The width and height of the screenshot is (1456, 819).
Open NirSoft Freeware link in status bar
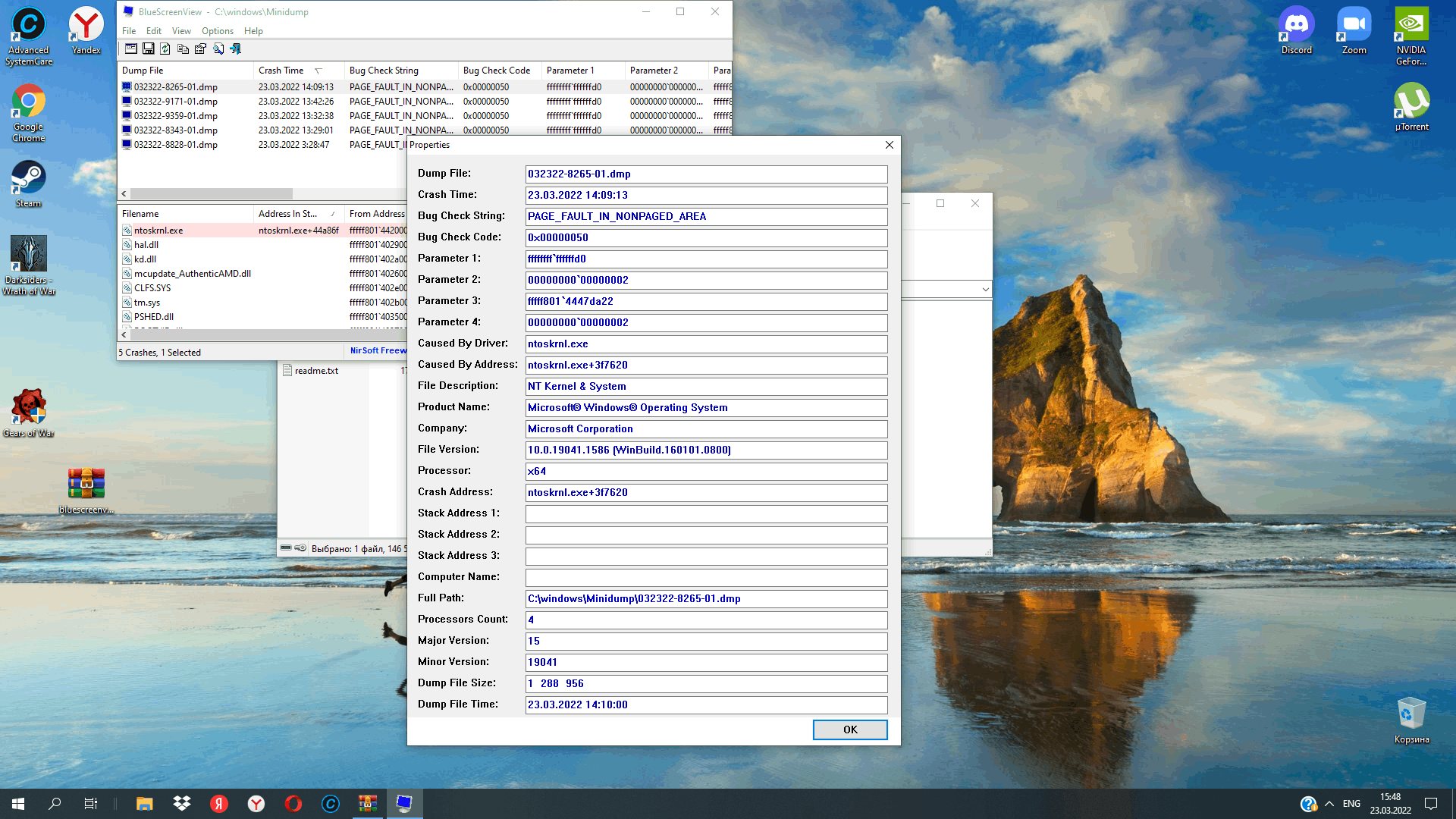click(x=378, y=350)
